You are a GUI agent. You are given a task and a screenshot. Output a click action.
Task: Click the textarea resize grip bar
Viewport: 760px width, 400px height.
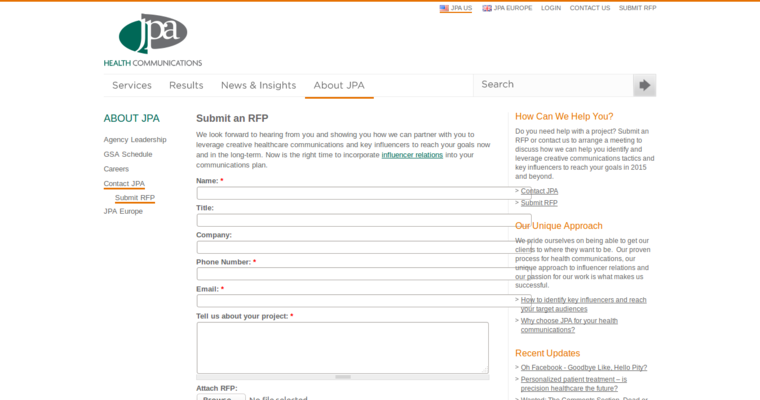(343, 377)
